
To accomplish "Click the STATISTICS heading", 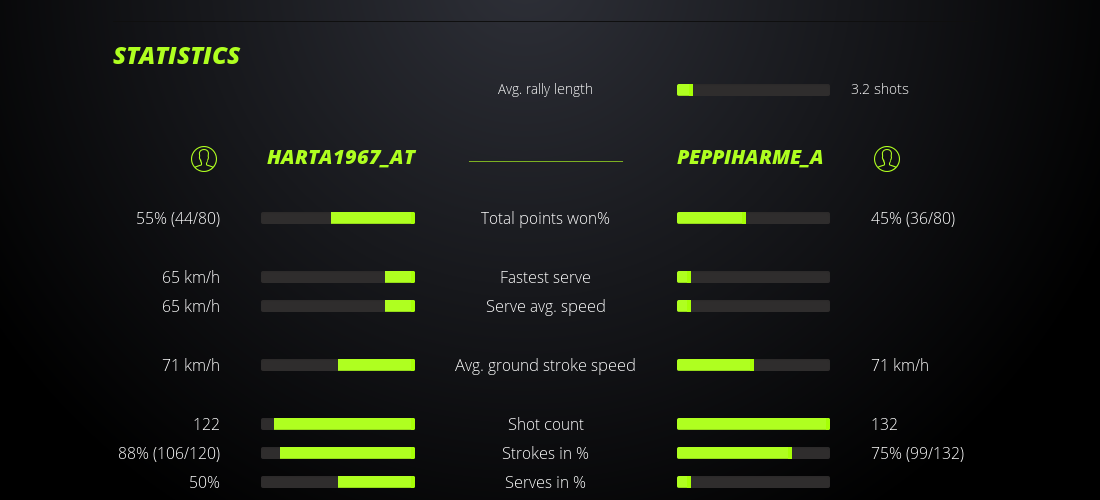I will pyautogui.click(x=176, y=56).
